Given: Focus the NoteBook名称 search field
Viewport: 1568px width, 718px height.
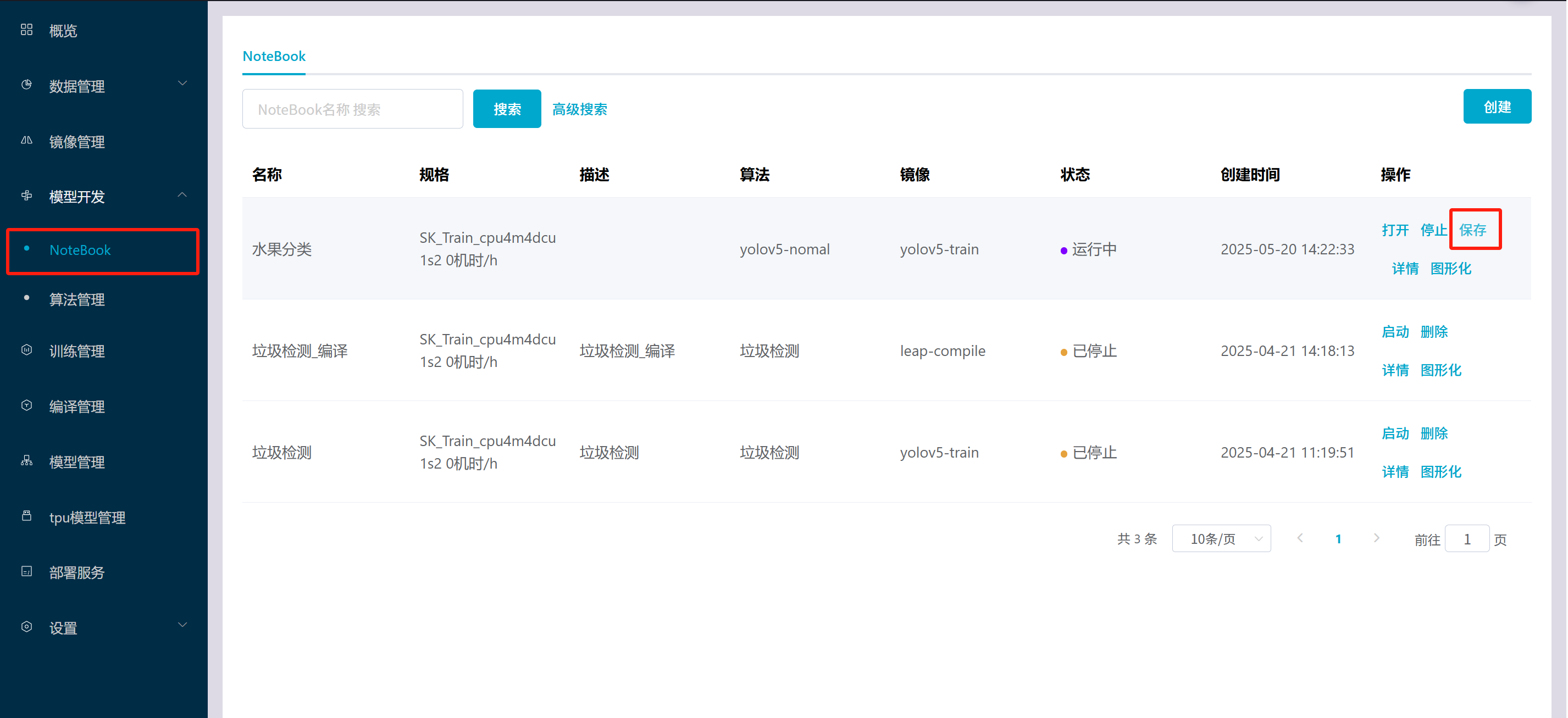Looking at the screenshot, I should (x=352, y=109).
